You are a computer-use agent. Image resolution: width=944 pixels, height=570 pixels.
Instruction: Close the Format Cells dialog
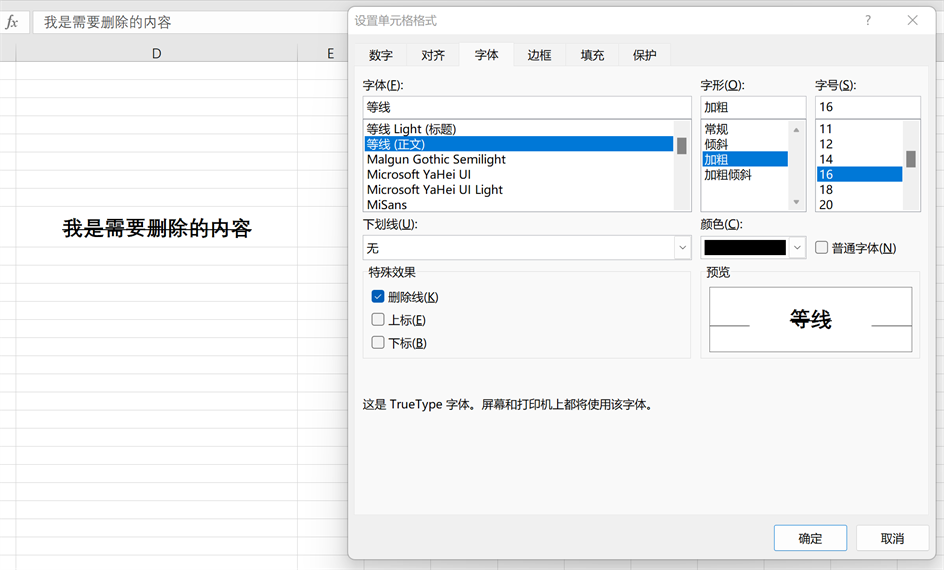(912, 20)
